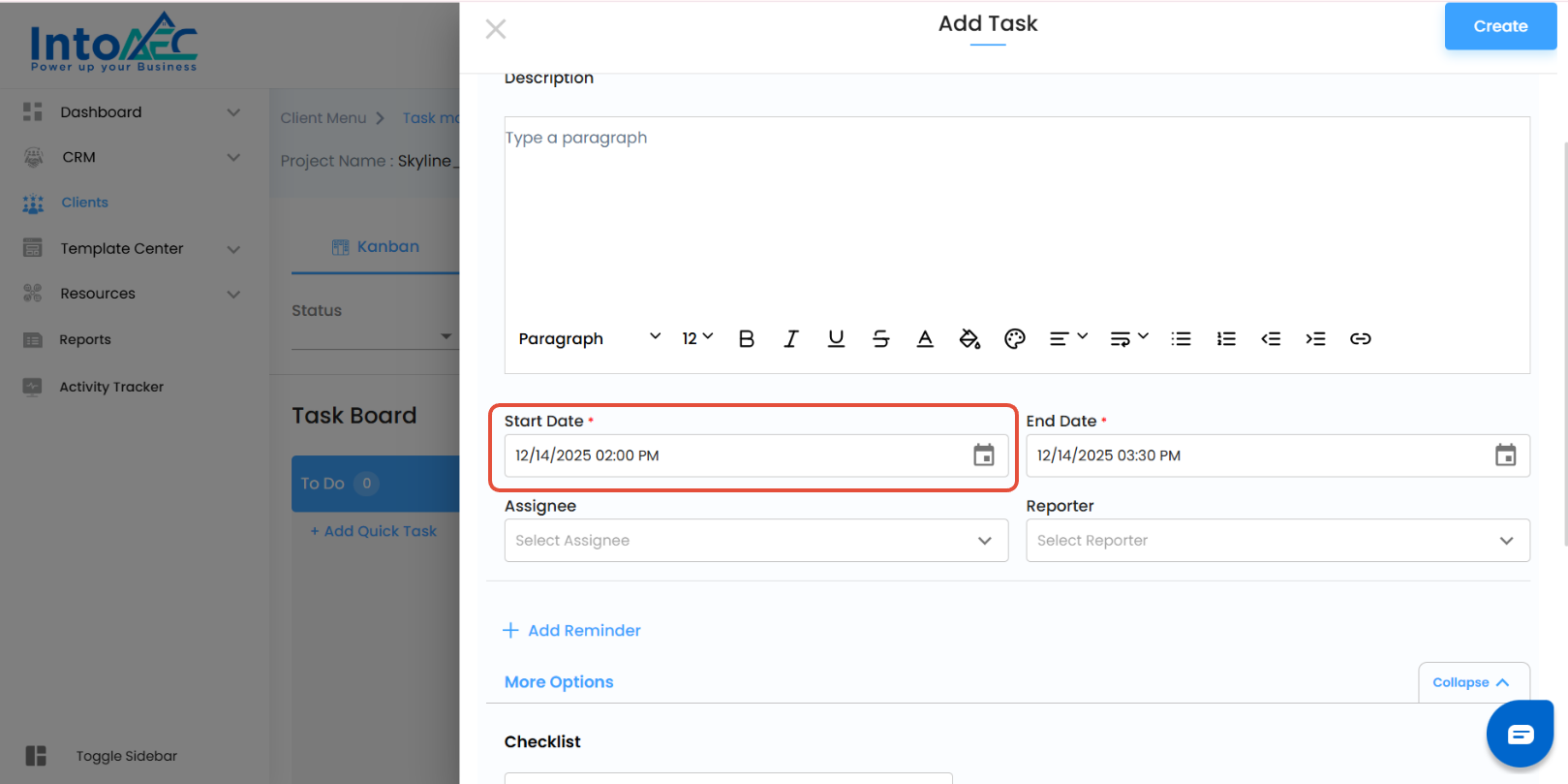Apply italic formatting to description text
Screen dimensions: 1568x784
click(791, 339)
